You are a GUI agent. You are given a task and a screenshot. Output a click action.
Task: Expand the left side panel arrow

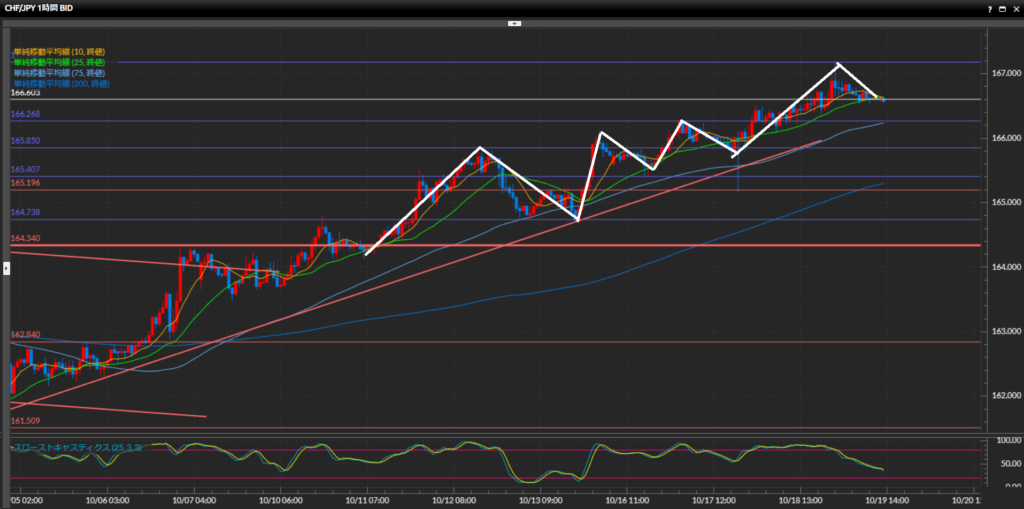click(x=5, y=268)
